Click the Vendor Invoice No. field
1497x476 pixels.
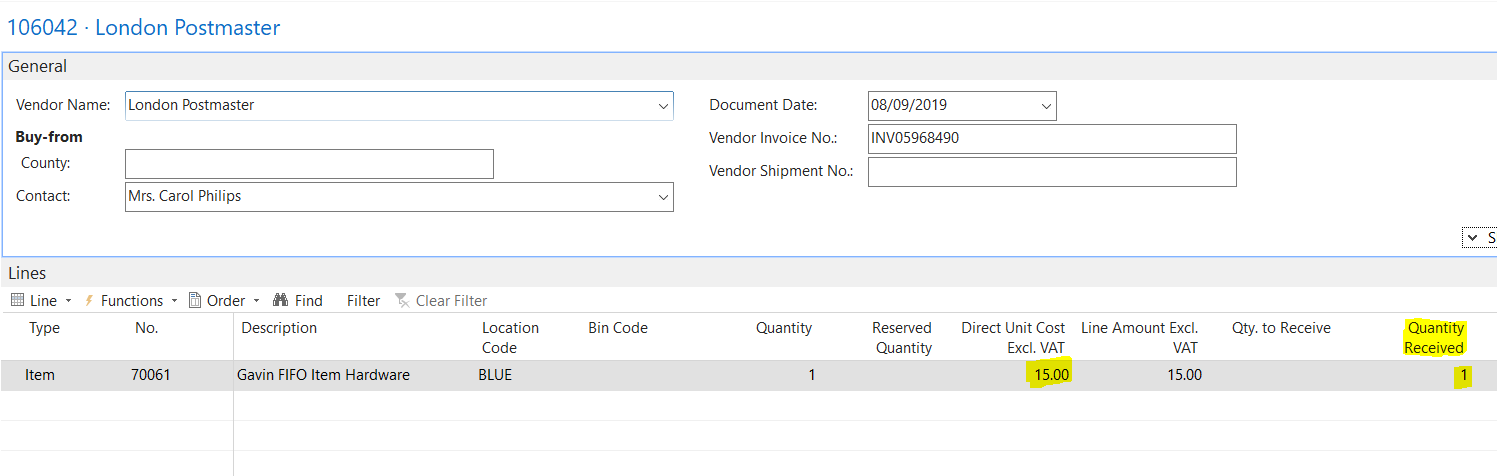tap(1051, 139)
